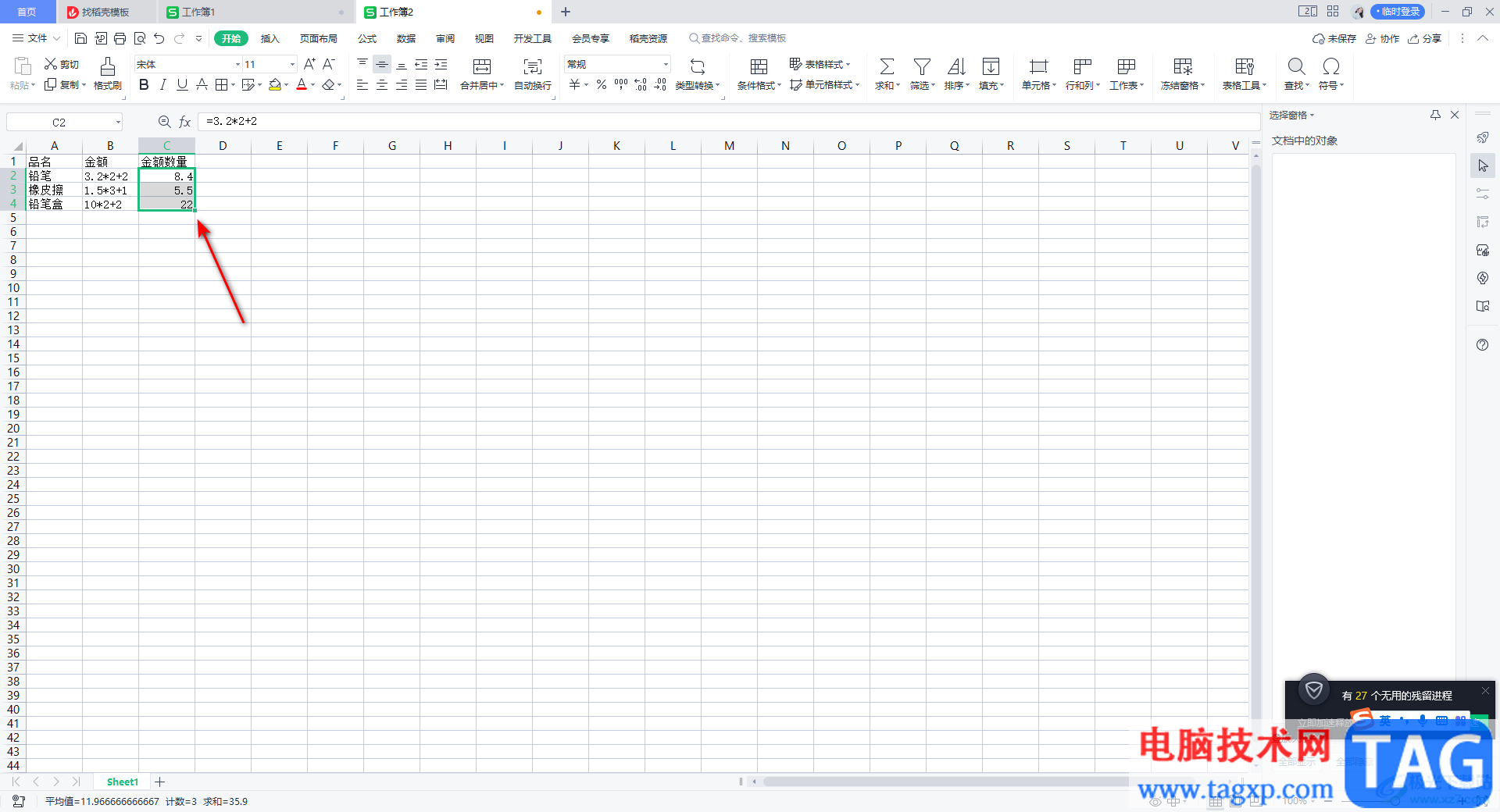Viewport: 1500px width, 812px height.
Task: Select cell B2 containing 3.2*2+2
Action: coord(110,176)
